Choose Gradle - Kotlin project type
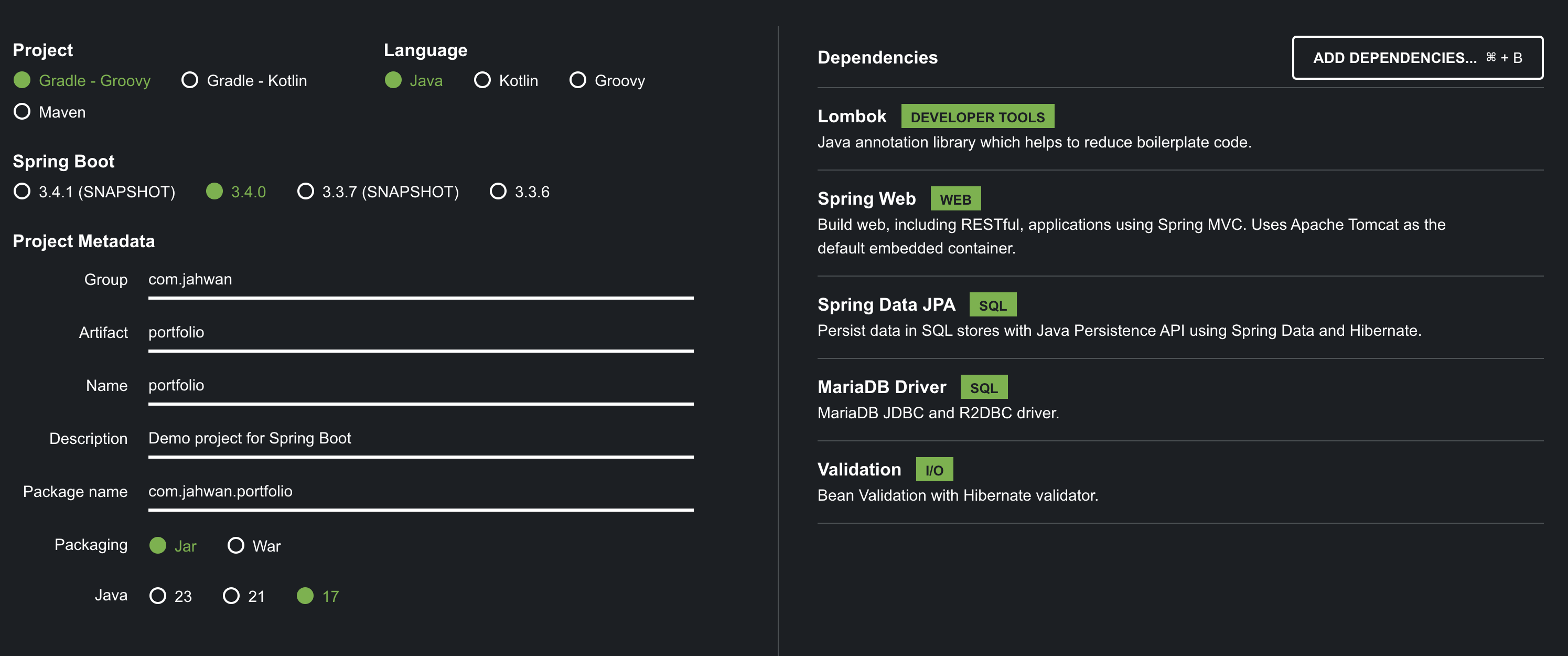 click(x=190, y=80)
